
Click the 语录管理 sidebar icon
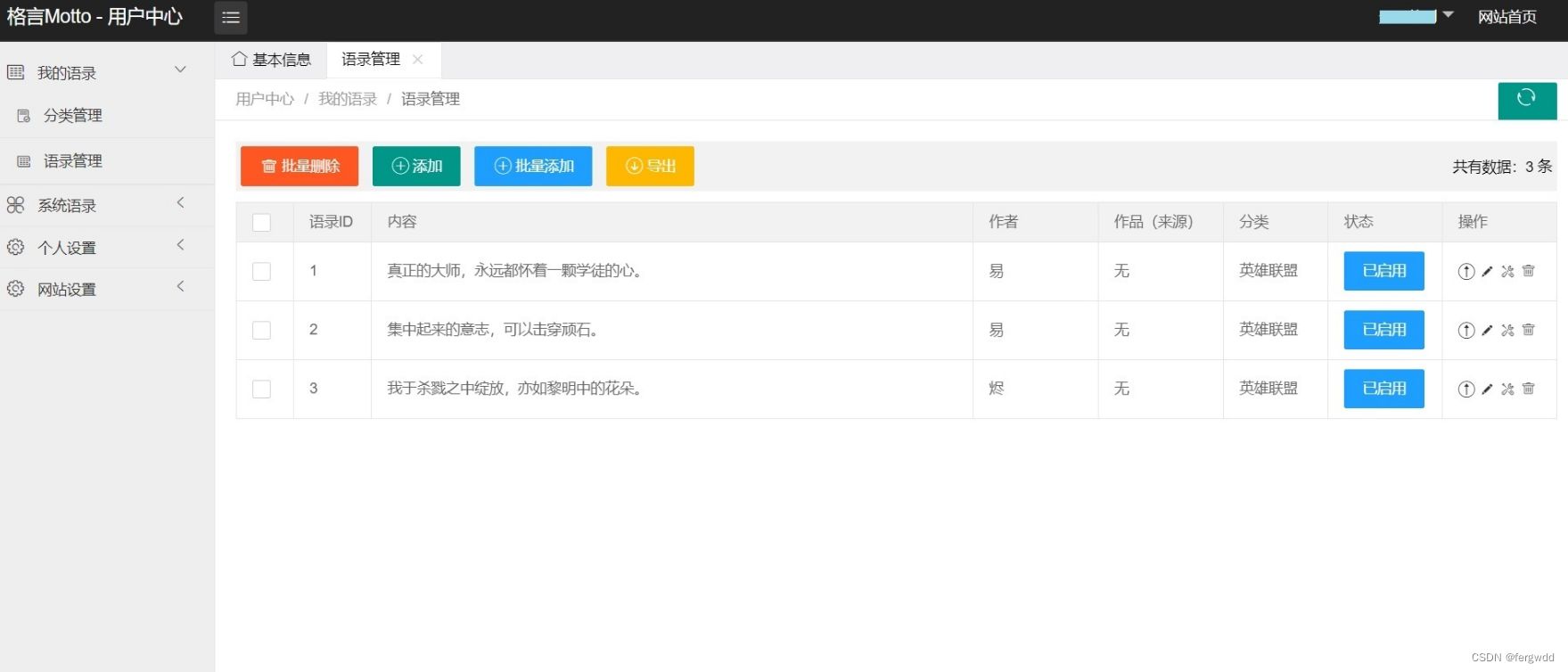pos(23,161)
